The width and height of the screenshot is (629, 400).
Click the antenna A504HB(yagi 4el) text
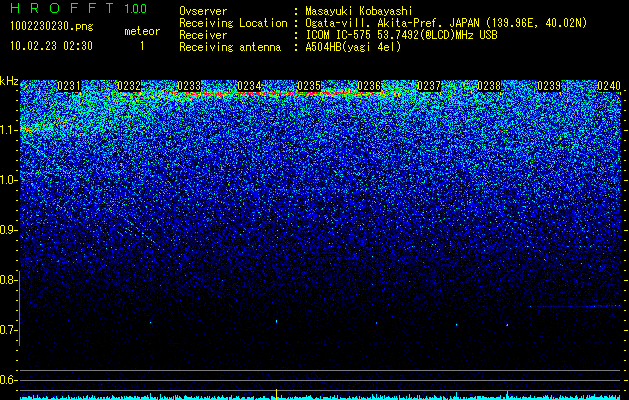pyautogui.click(x=353, y=47)
